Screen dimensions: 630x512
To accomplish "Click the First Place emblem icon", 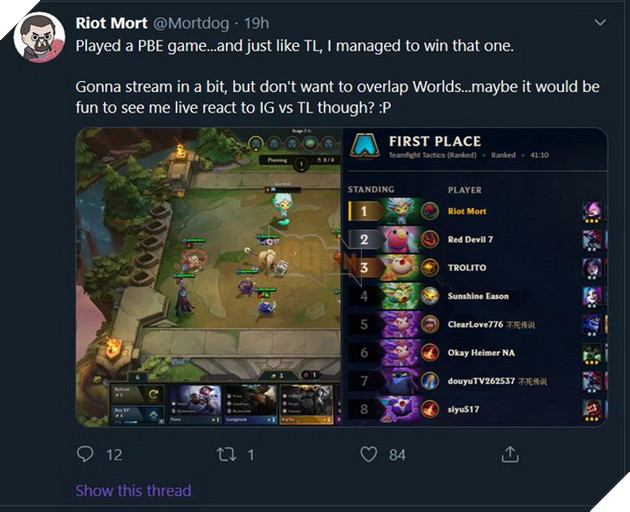I will coord(365,145).
